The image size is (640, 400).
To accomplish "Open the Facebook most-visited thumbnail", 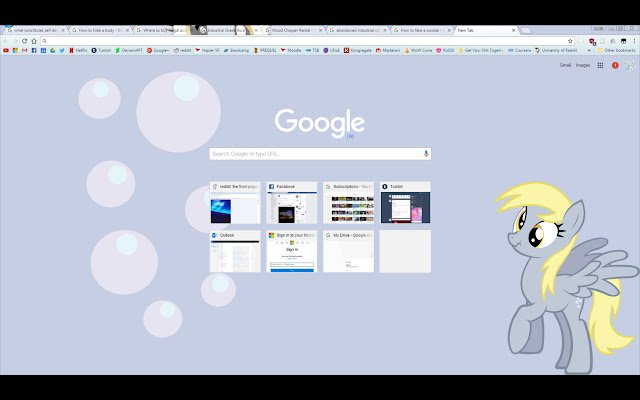I will click(x=292, y=202).
